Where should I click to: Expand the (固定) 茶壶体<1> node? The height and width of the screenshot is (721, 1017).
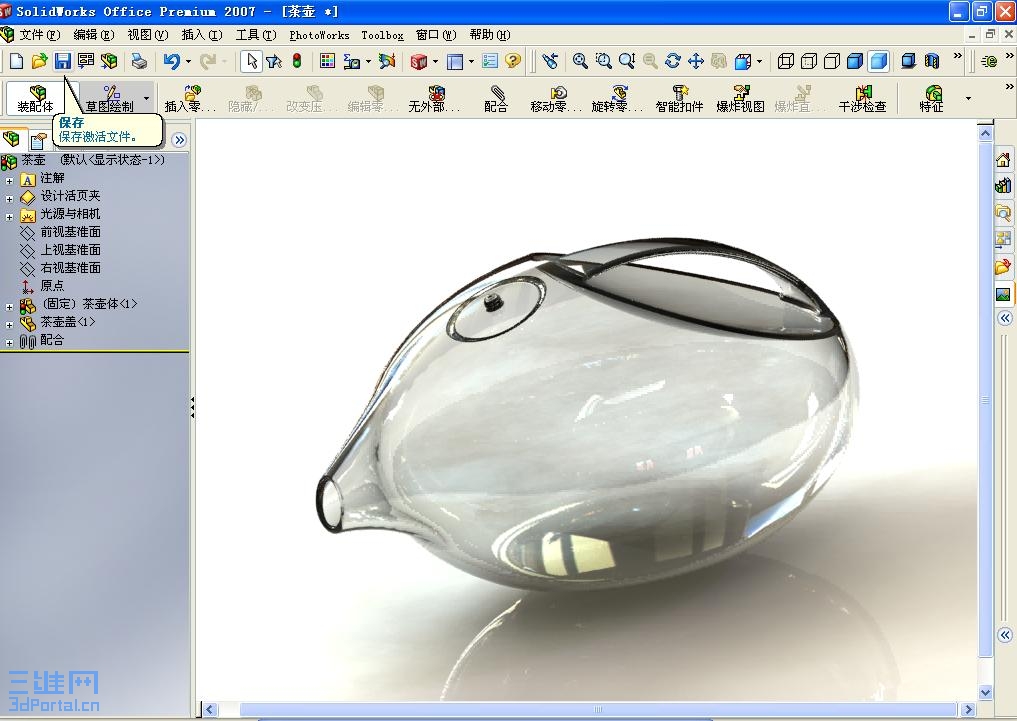9,307
